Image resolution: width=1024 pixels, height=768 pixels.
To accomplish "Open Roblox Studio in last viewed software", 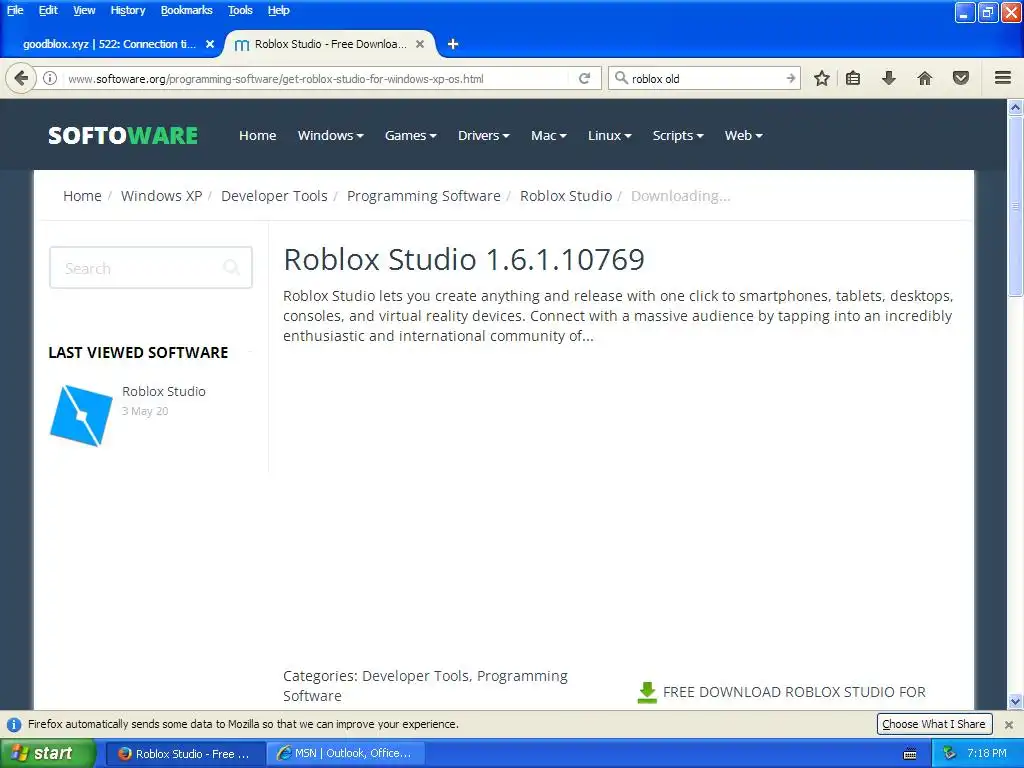I will click(164, 391).
